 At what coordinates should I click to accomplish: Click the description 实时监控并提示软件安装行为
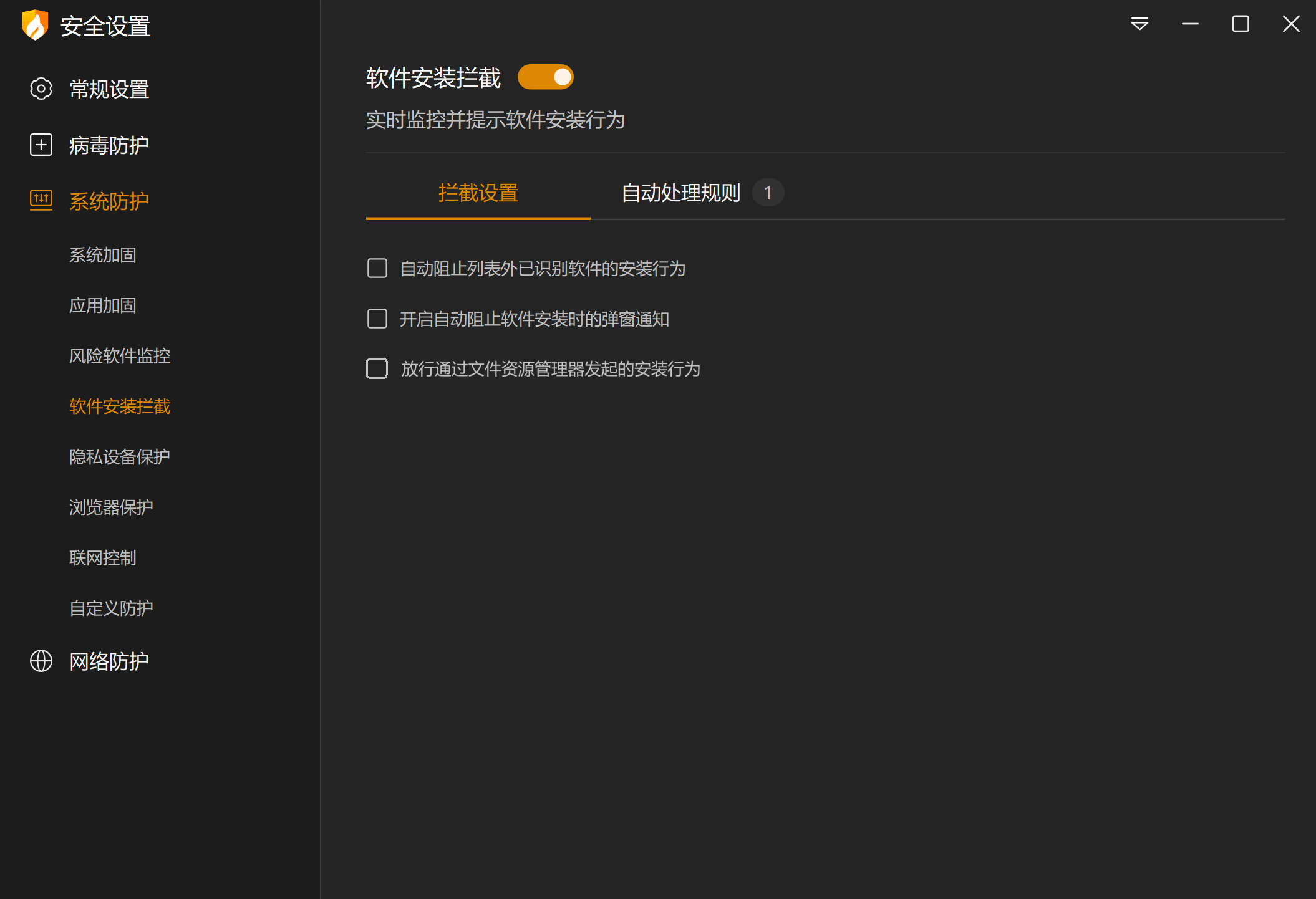[495, 120]
